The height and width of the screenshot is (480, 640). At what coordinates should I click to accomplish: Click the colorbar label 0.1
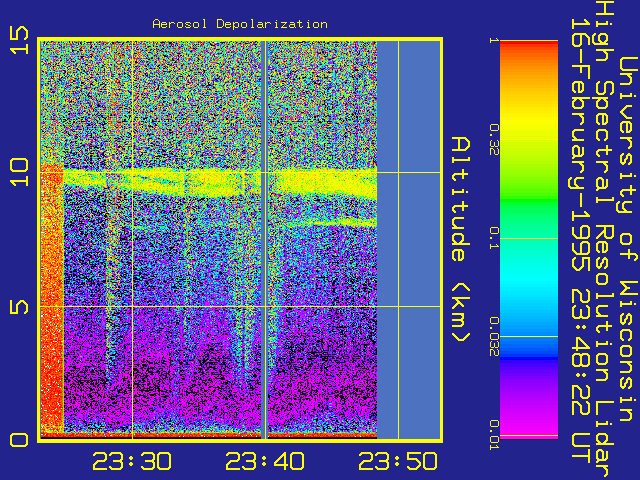pos(494,239)
